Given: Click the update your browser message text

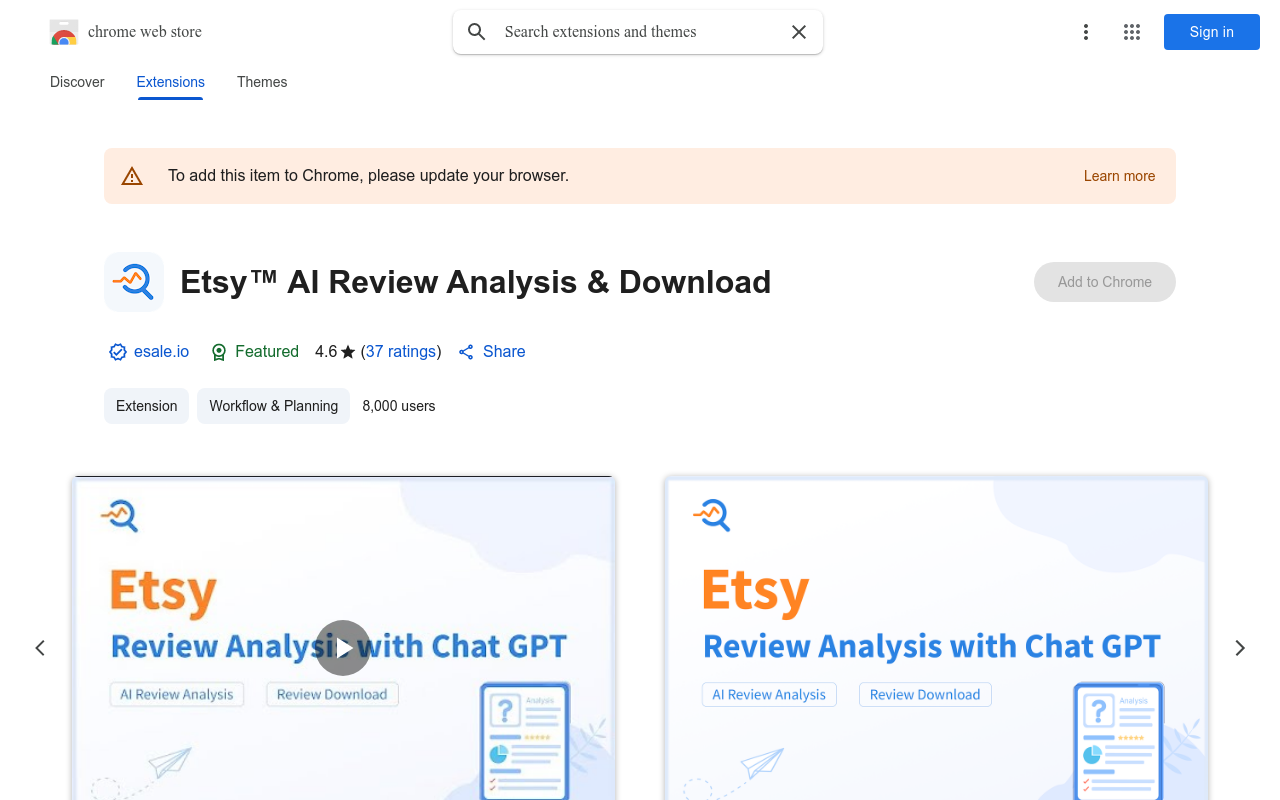Looking at the screenshot, I should coord(368,176).
